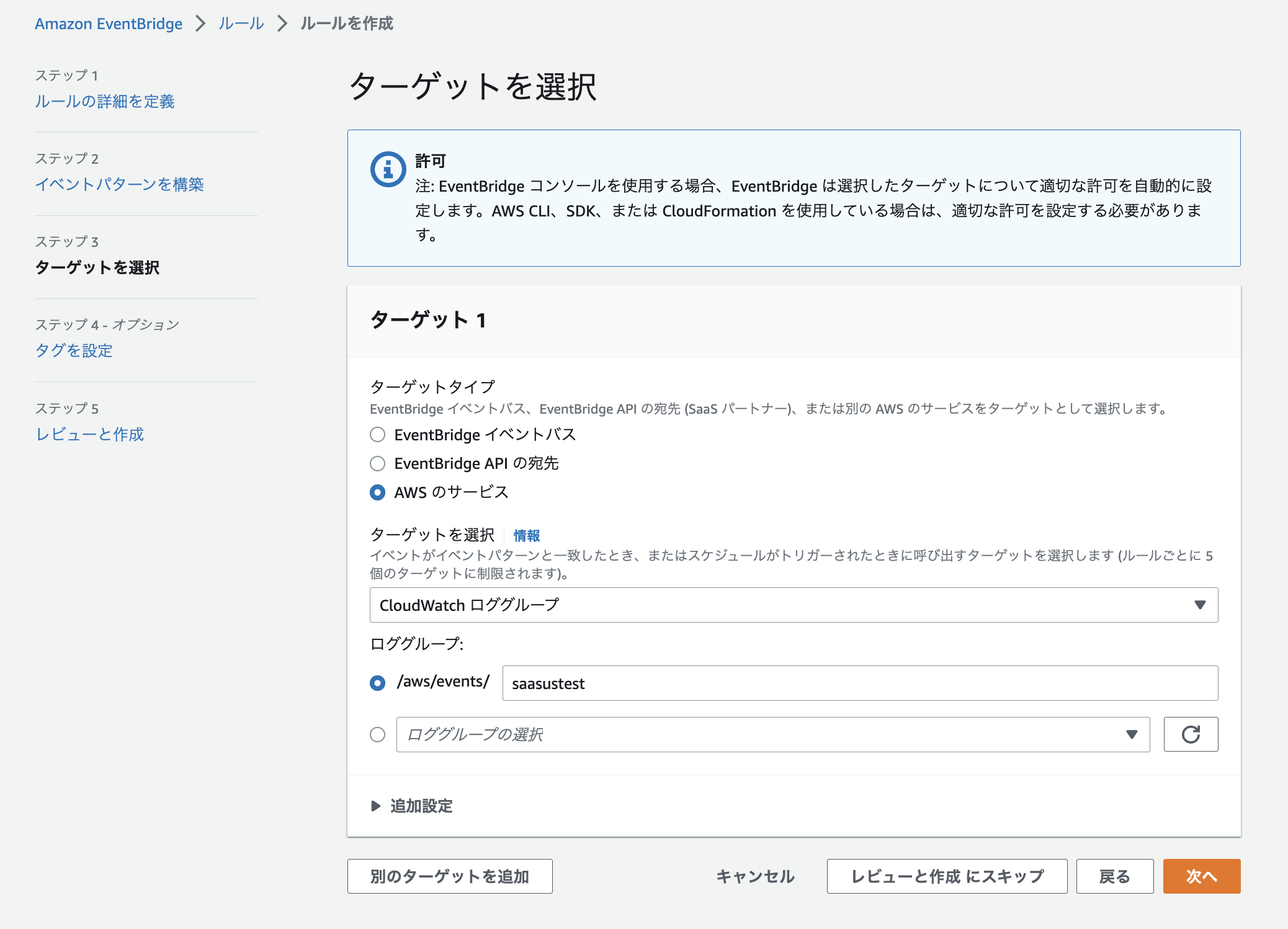Open the 情報 info link
Screen dimensions: 1288x929
coord(527,535)
